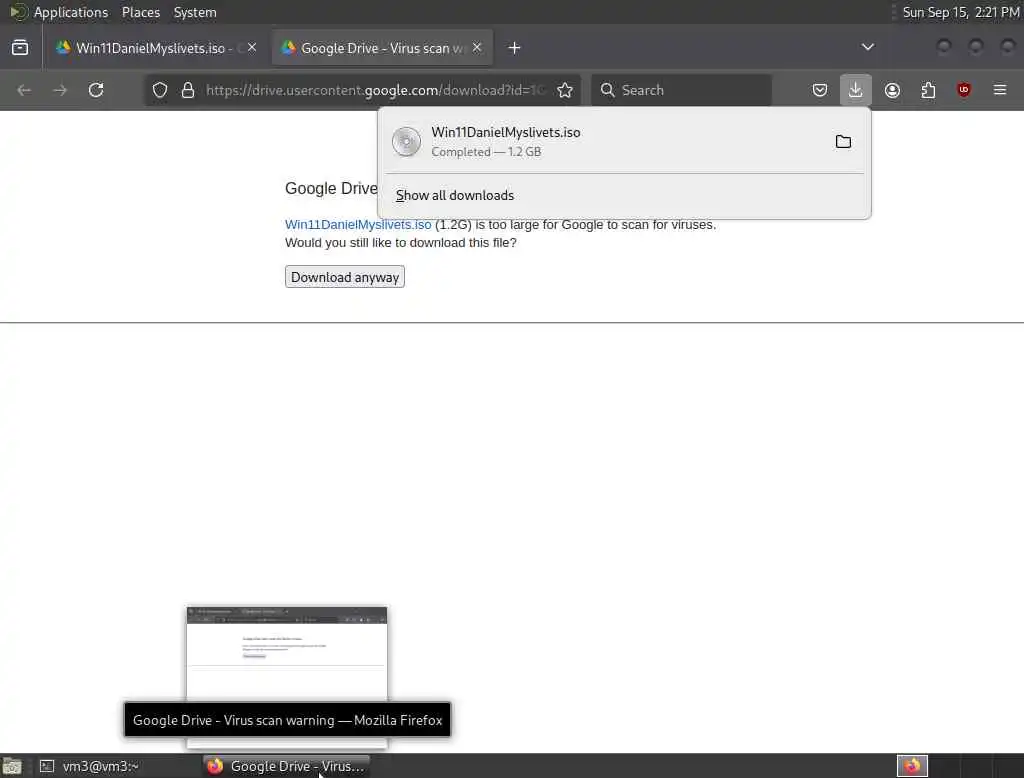Go forward one page

[x=60, y=90]
